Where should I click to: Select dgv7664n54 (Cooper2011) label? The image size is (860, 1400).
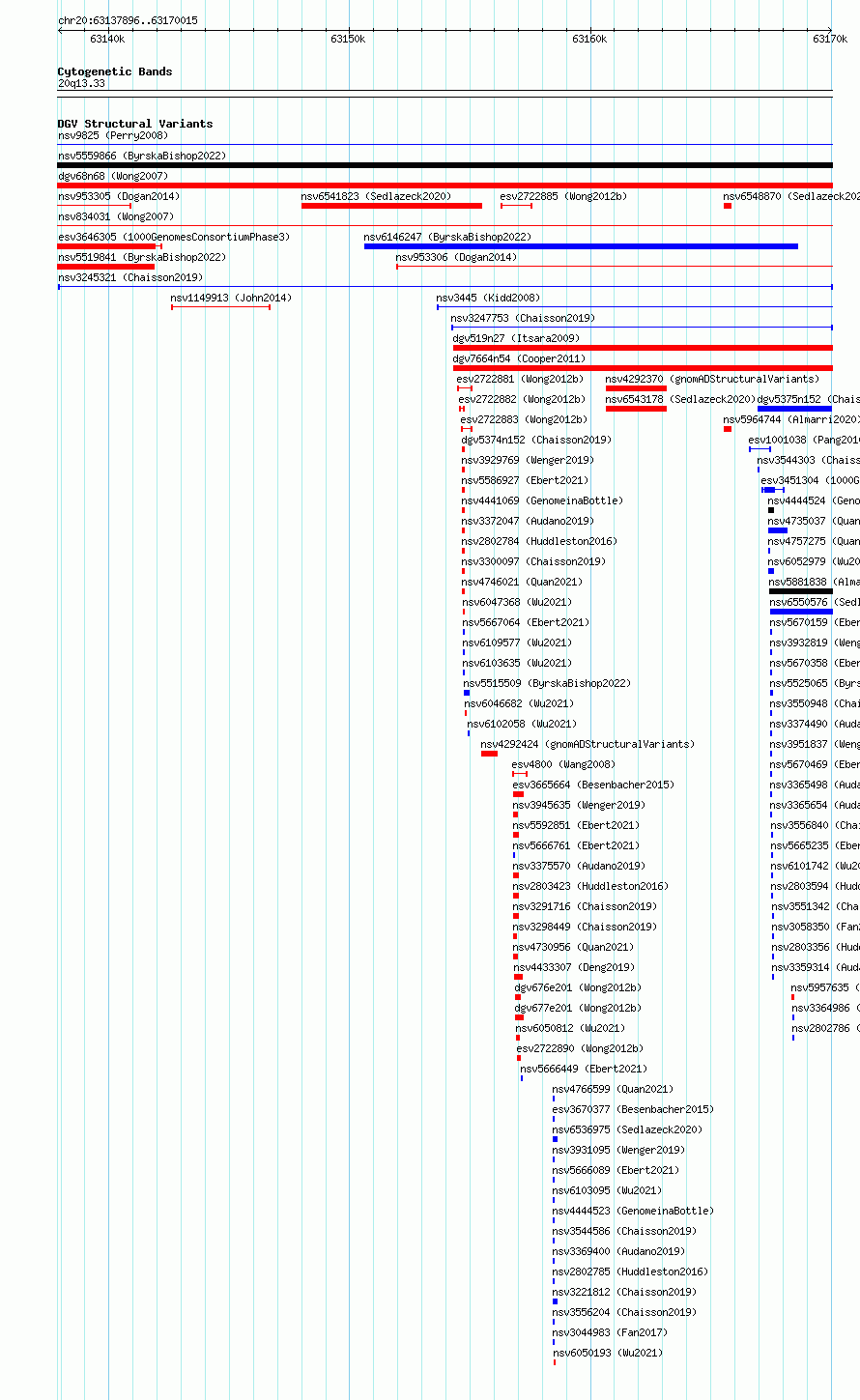(x=519, y=358)
